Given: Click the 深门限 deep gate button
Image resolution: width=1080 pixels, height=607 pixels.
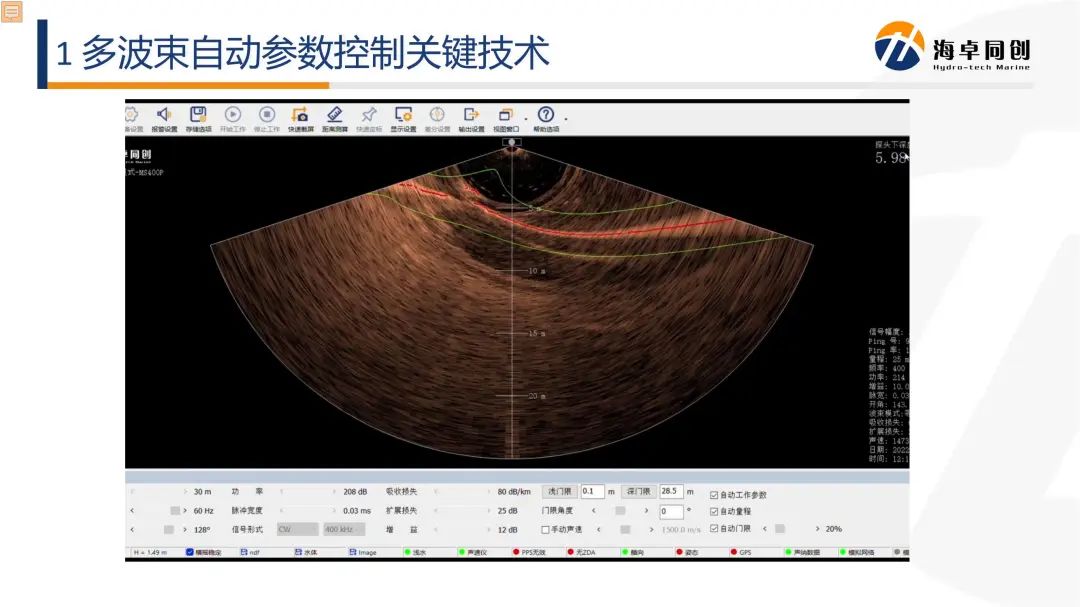Looking at the screenshot, I should pyautogui.click(x=637, y=492).
